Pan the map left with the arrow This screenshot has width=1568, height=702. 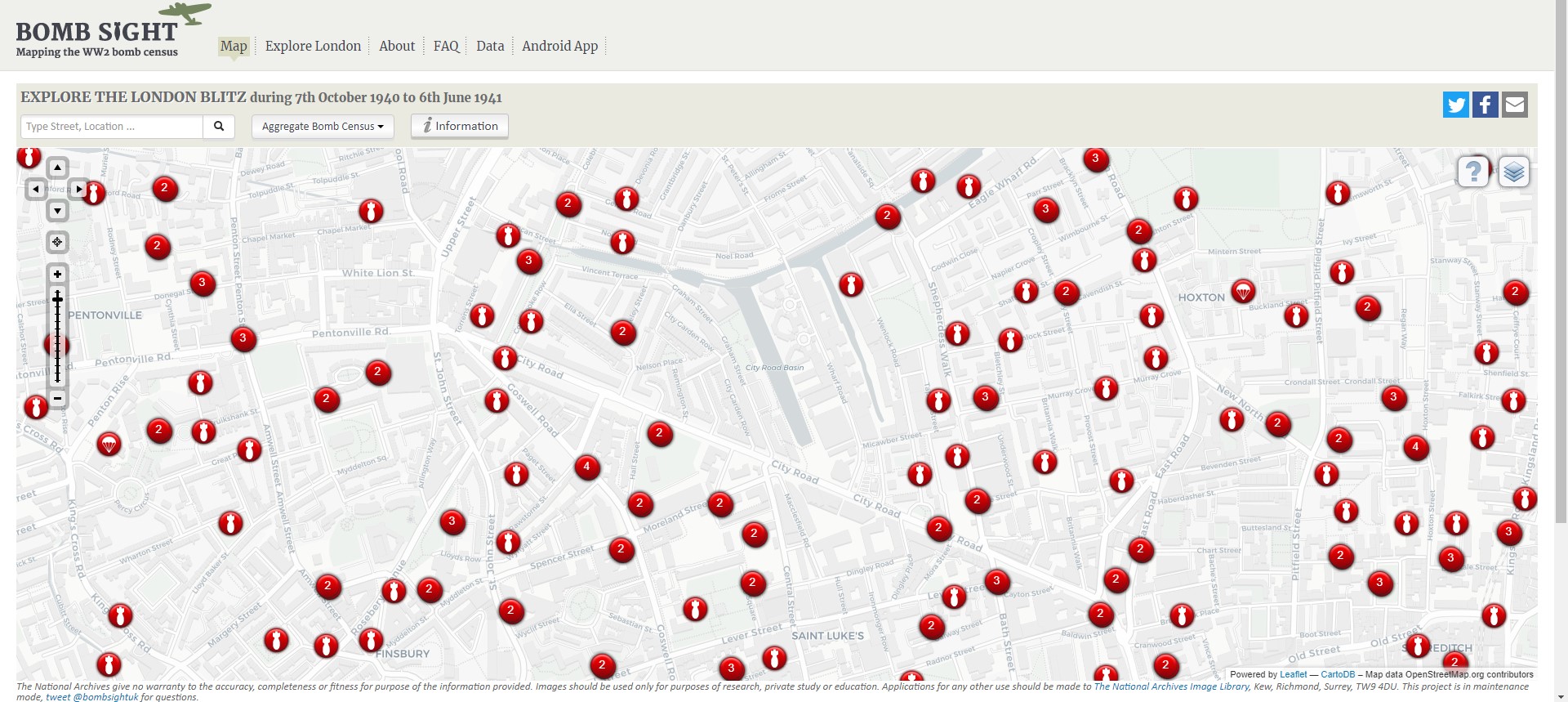pos(36,190)
